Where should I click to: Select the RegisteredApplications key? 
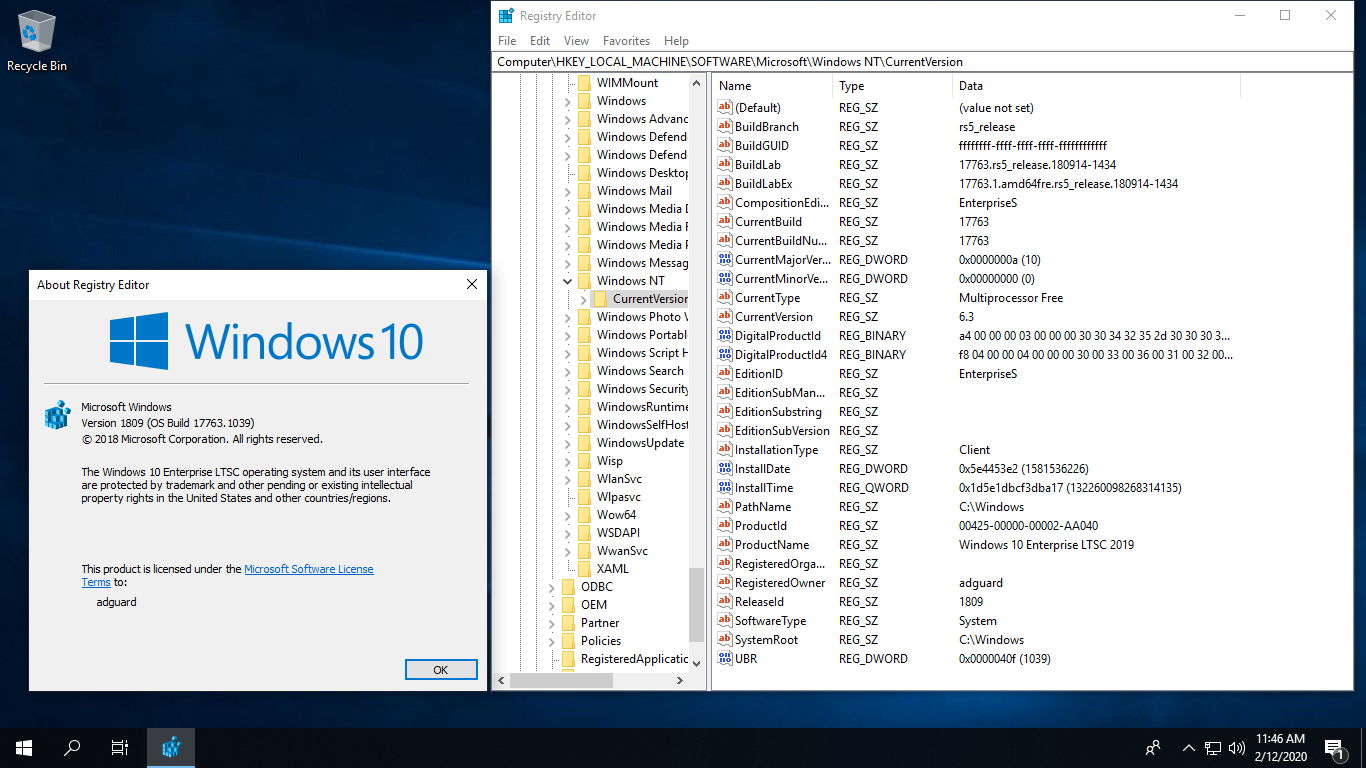[634, 659]
